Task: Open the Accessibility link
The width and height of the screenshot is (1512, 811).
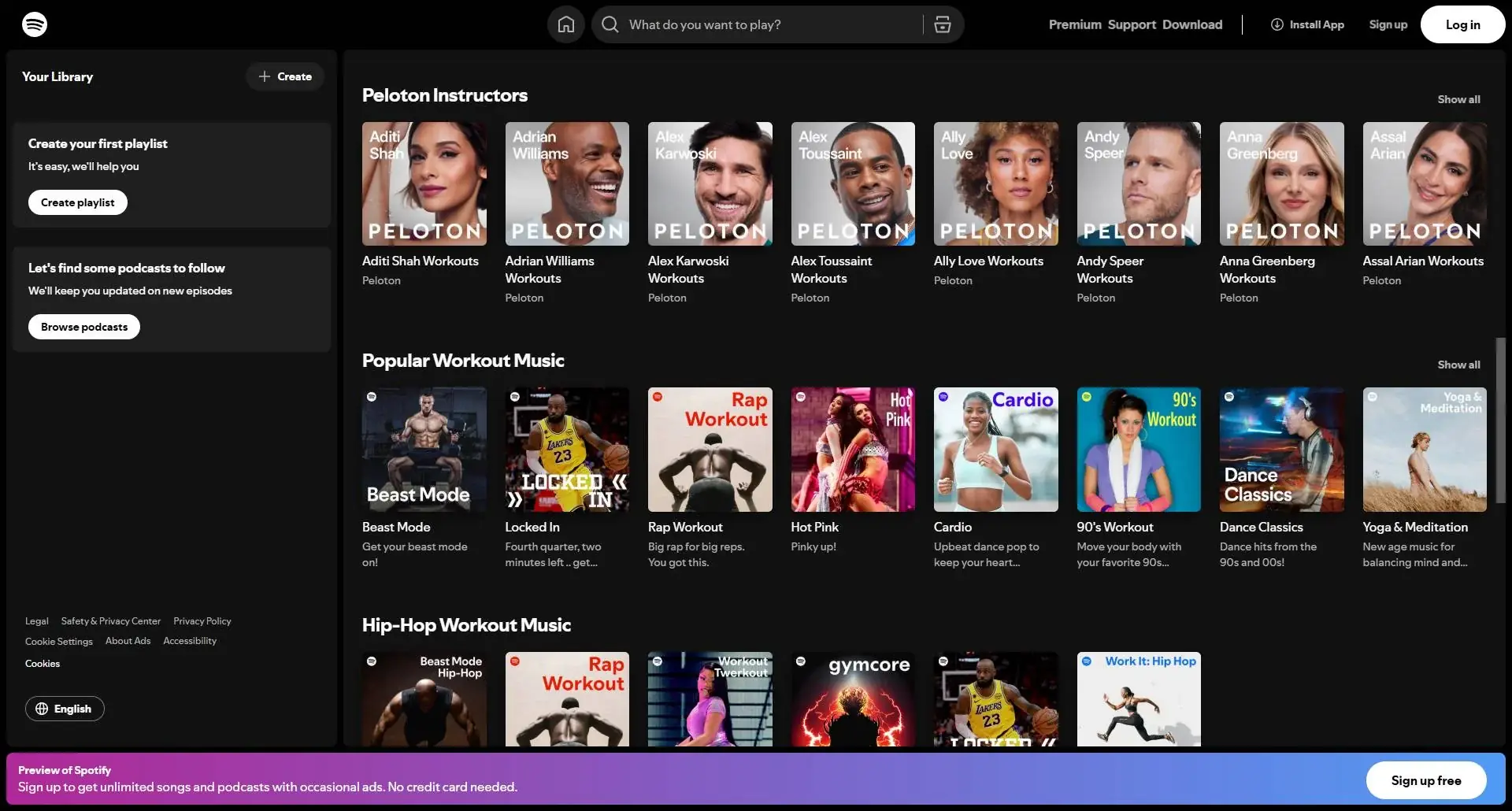Action: pos(190,641)
